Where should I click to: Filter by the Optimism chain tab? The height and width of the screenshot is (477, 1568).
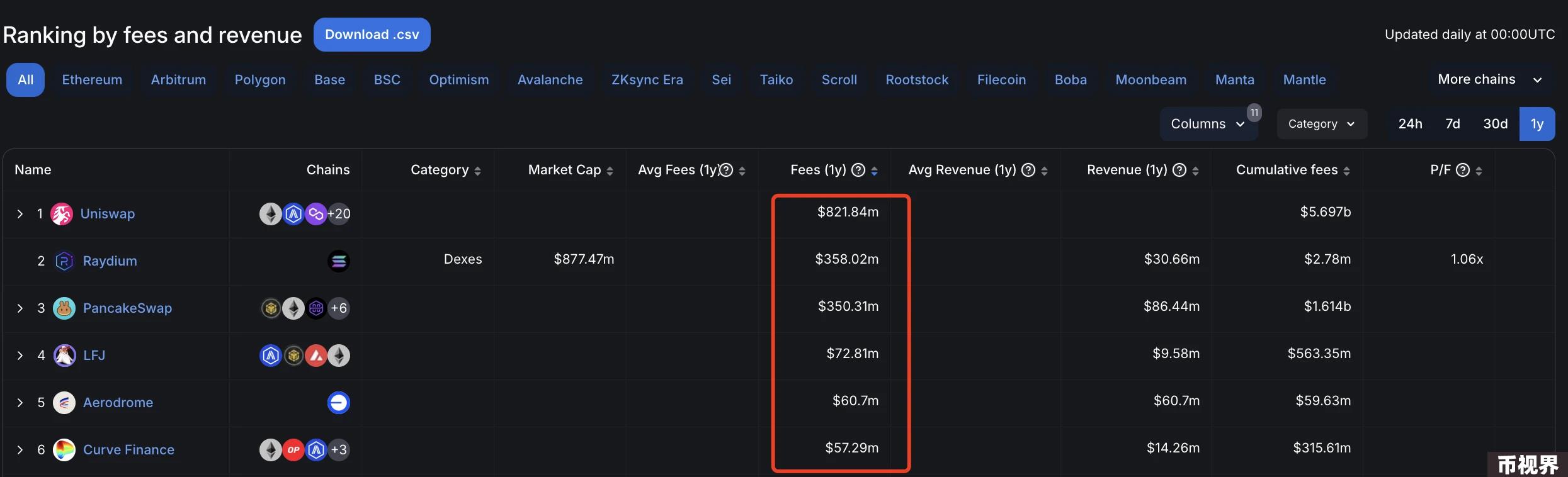coord(459,80)
